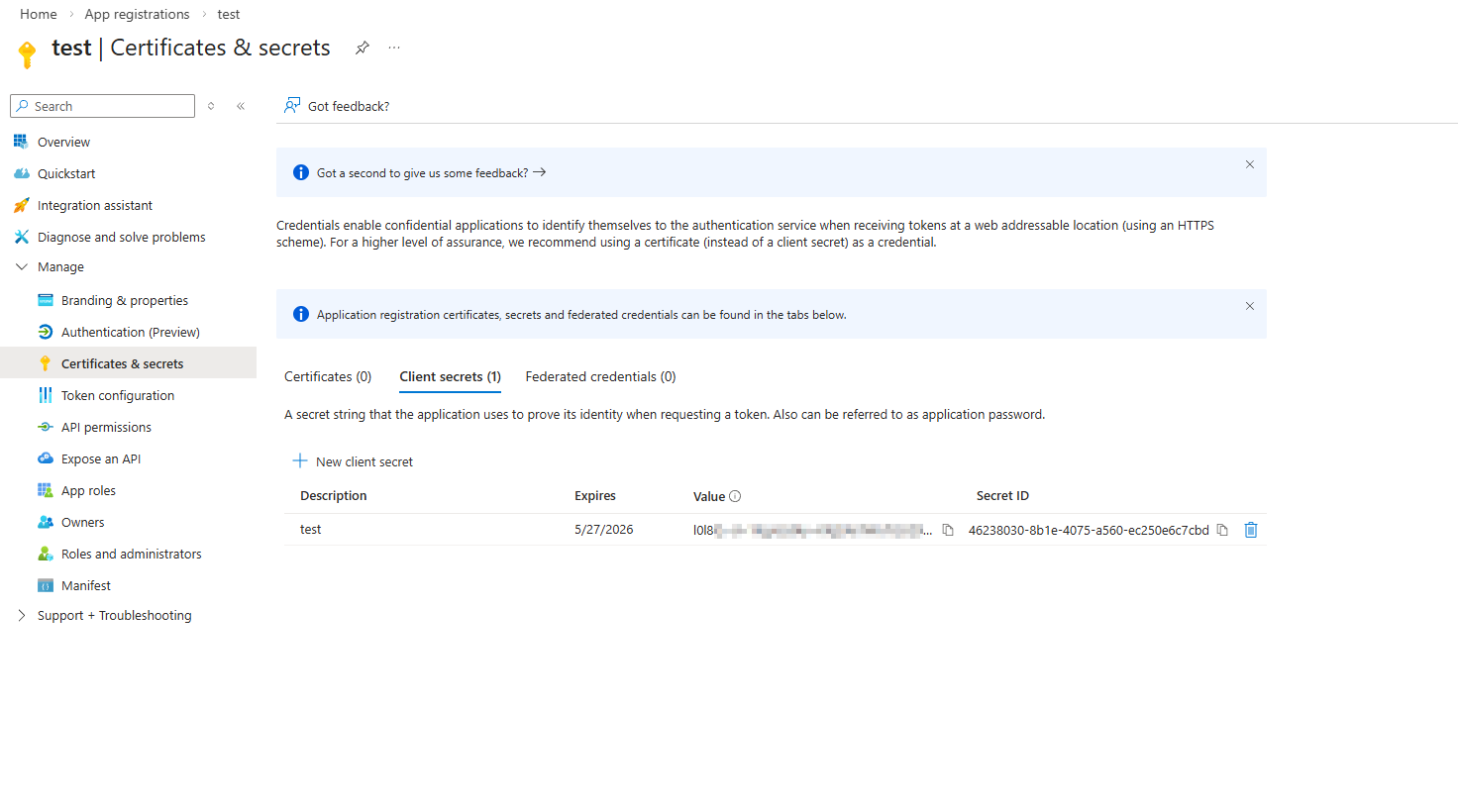The image size is (1458, 812).
Task: Open the Integration assistant
Action: point(94,205)
